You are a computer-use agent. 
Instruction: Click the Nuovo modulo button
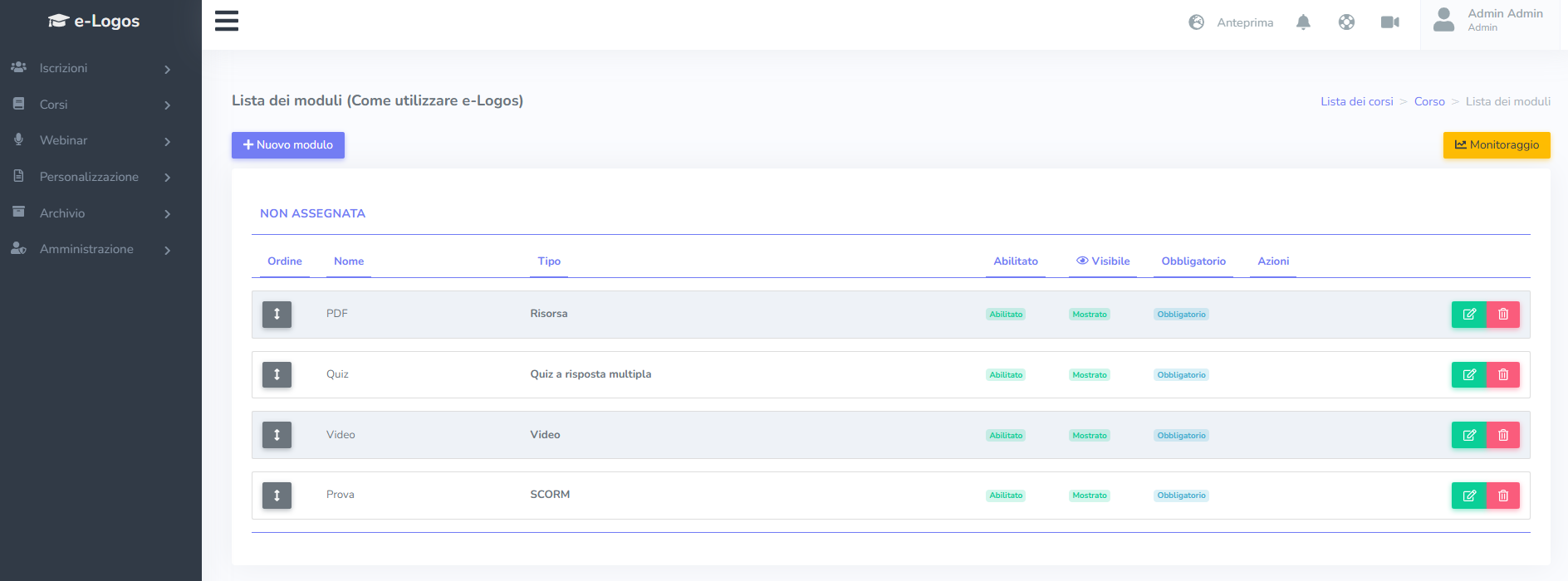287,145
